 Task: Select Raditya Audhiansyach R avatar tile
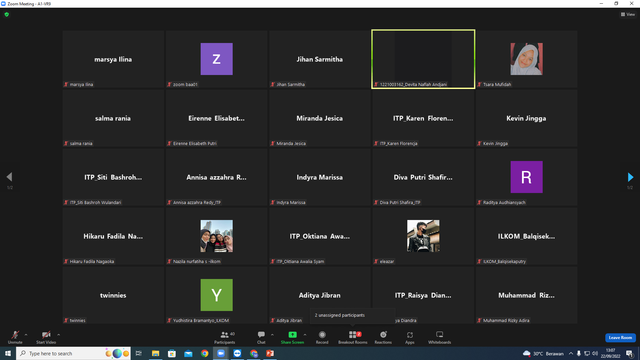tap(527, 177)
